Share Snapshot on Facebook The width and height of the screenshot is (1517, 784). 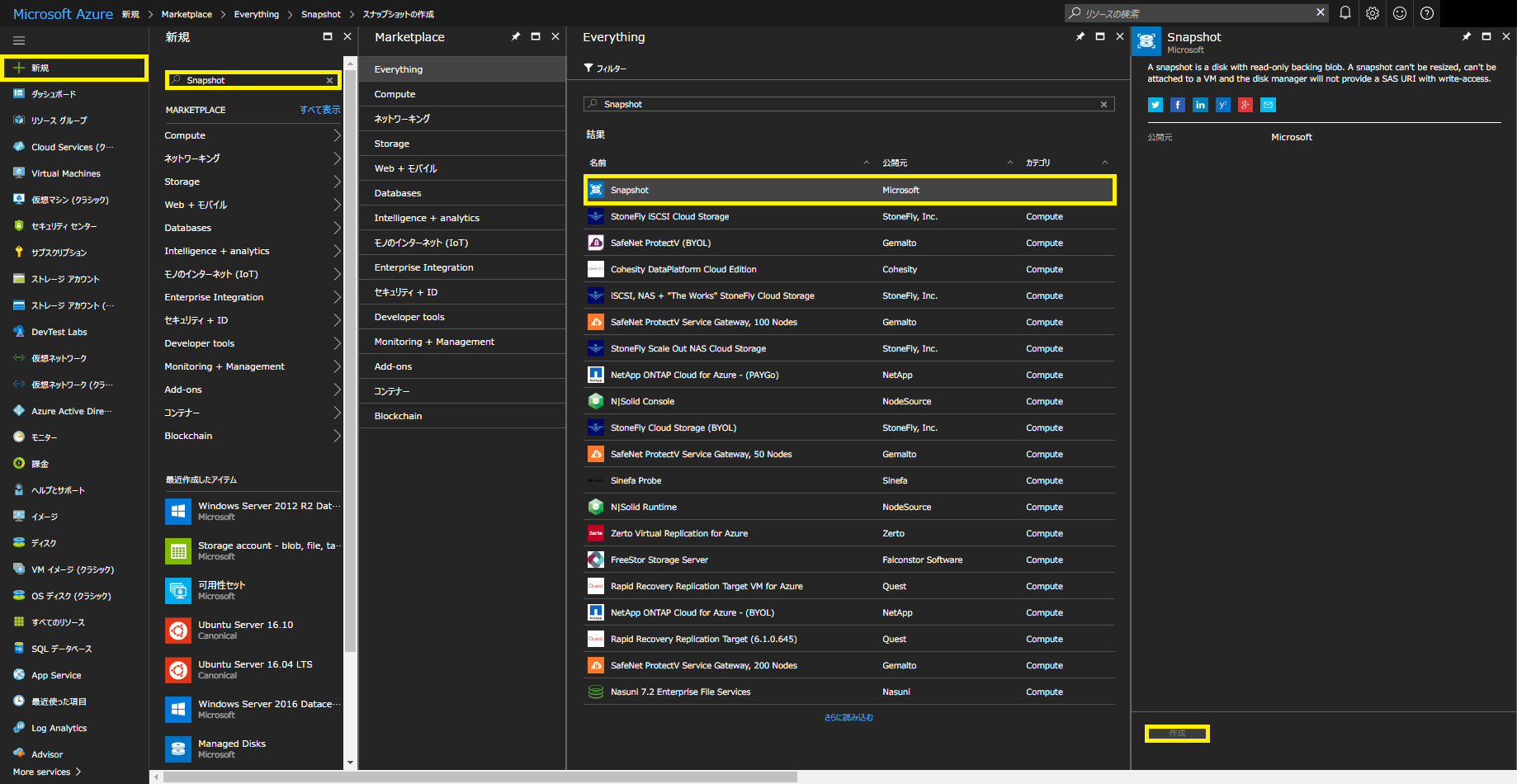pyautogui.click(x=1178, y=105)
